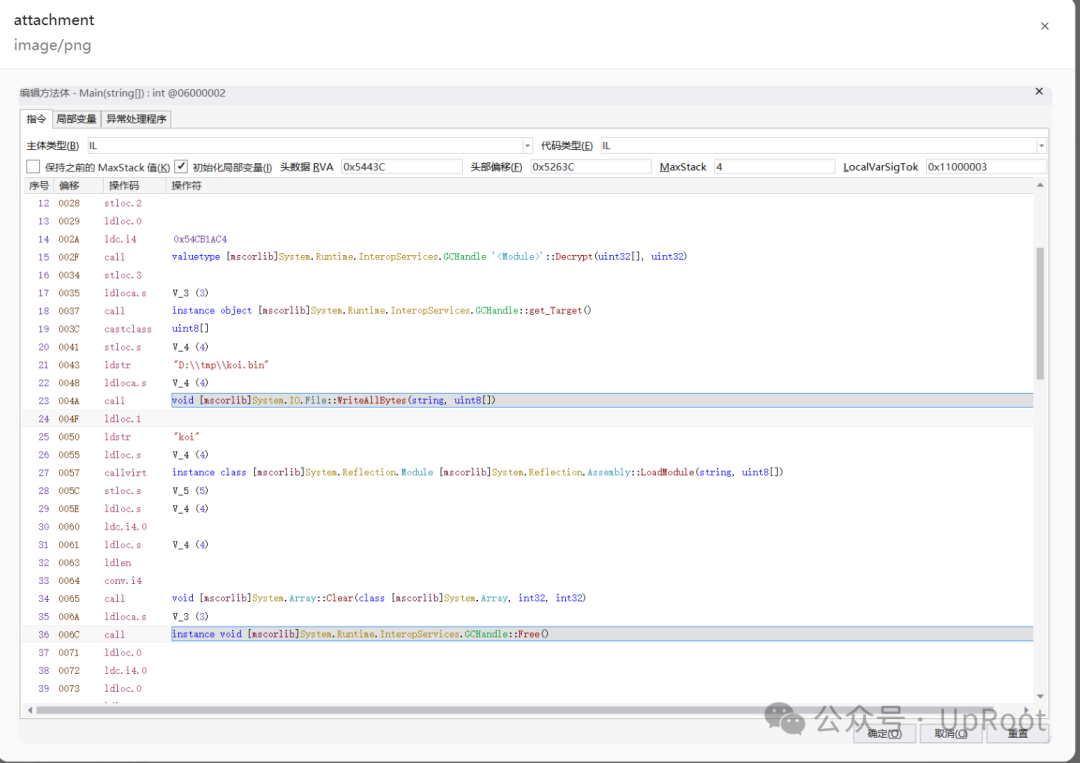Click the ldc.i4.0 opcode in row 38
1080x763 pixels.
125,670
